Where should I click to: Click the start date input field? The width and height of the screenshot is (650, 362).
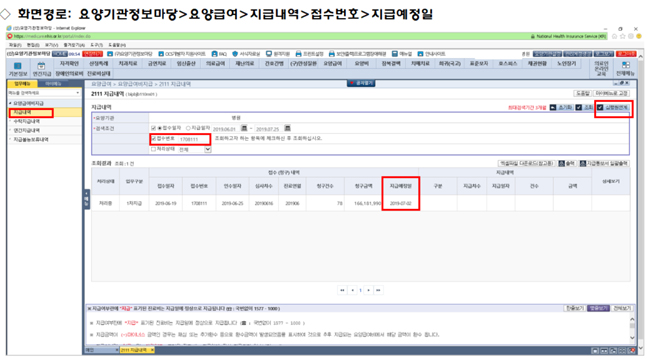click(x=226, y=129)
